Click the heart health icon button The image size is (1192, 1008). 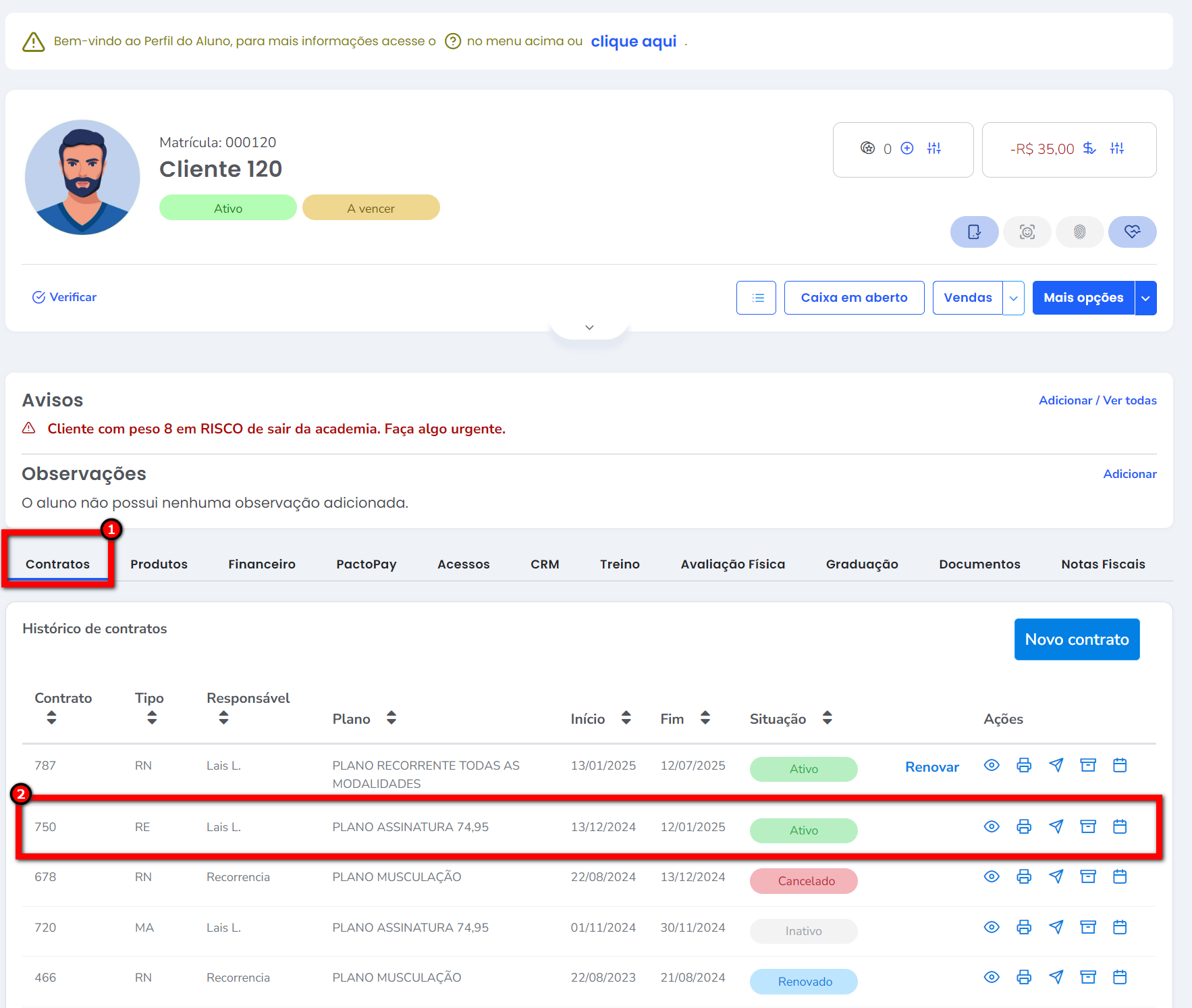(1132, 232)
